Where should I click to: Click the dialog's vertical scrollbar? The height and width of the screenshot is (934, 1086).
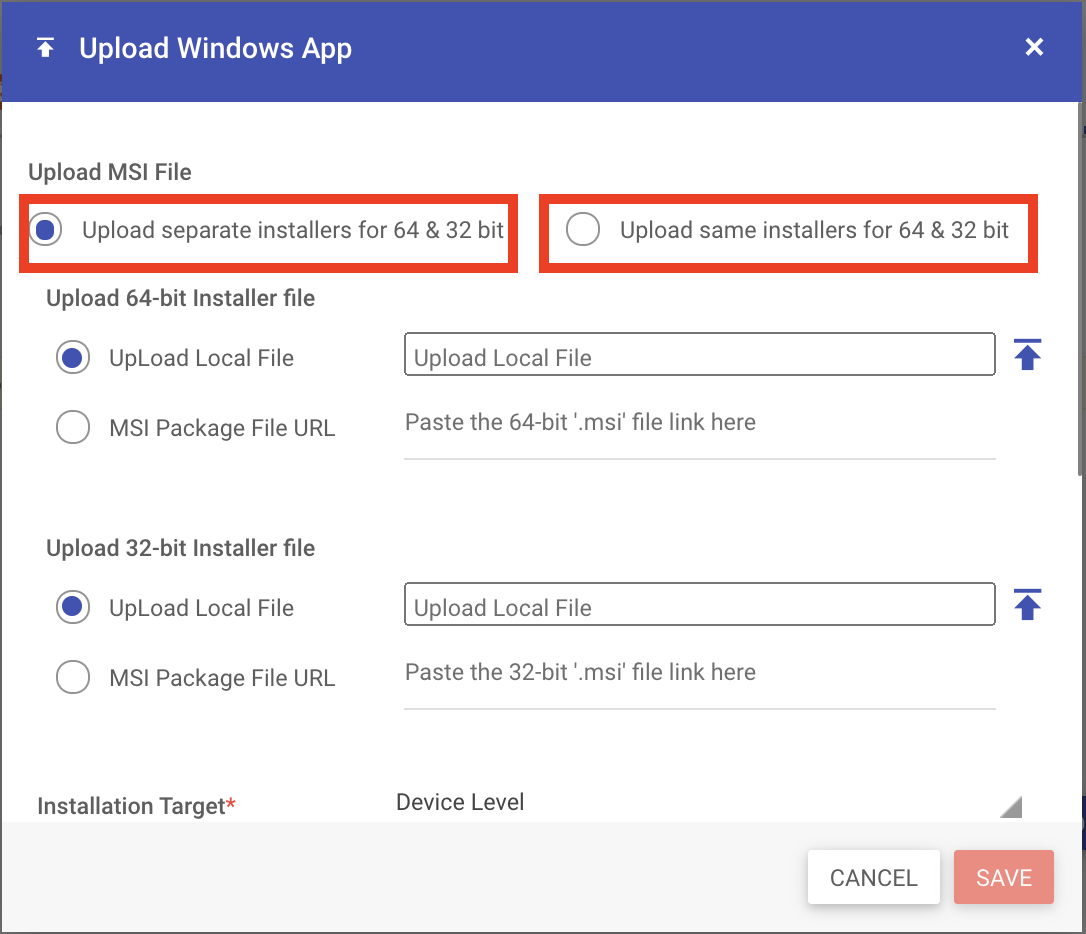tap(1081, 291)
